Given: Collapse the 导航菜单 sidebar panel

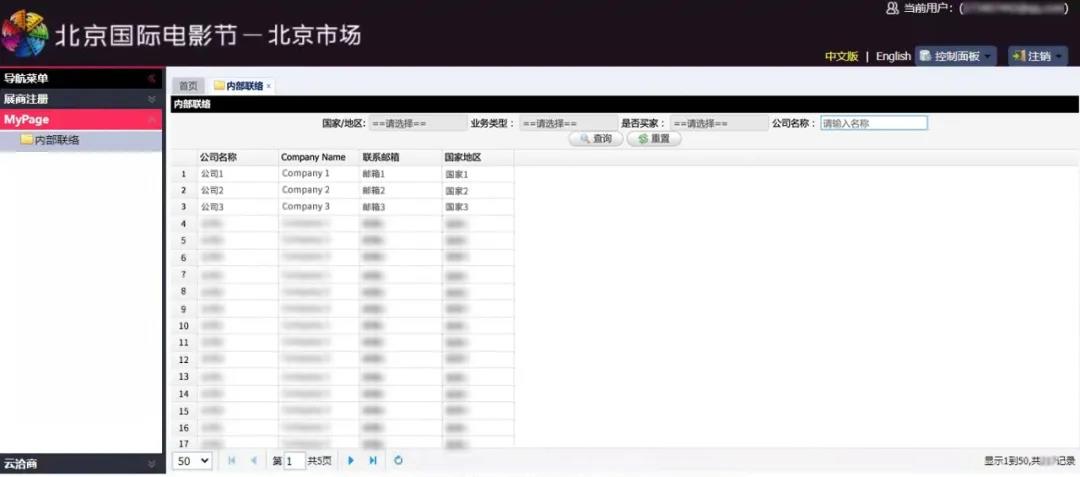Looking at the screenshot, I should click(152, 78).
